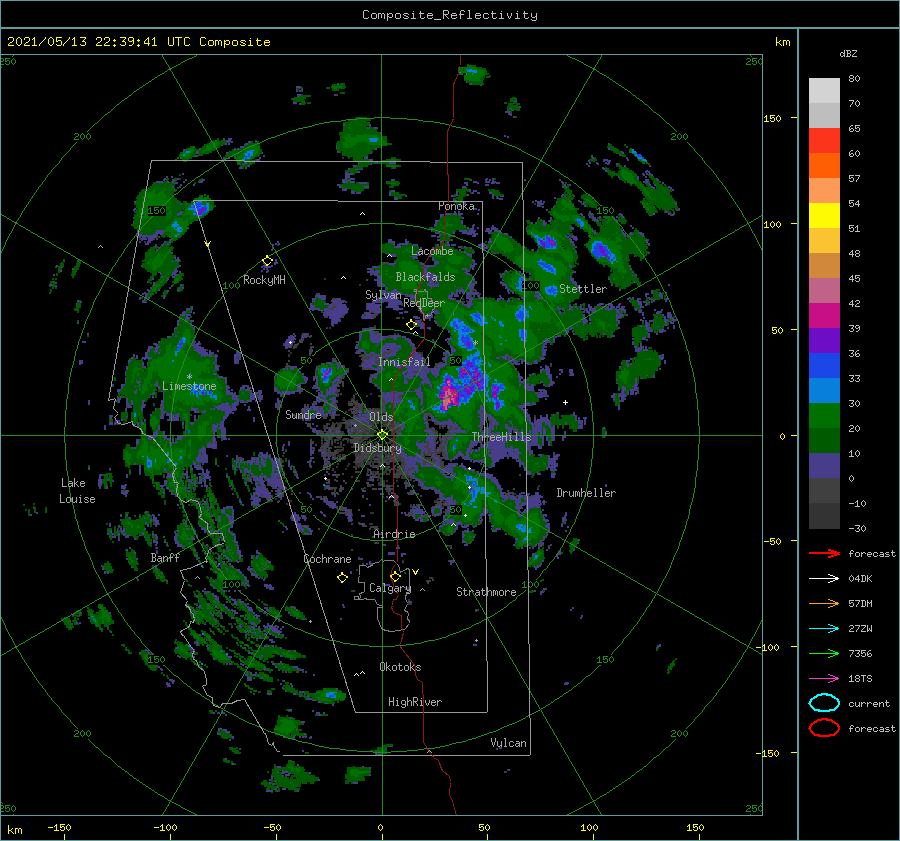Click the 'current' legend text
This screenshot has width=900, height=841.
[x=868, y=704]
